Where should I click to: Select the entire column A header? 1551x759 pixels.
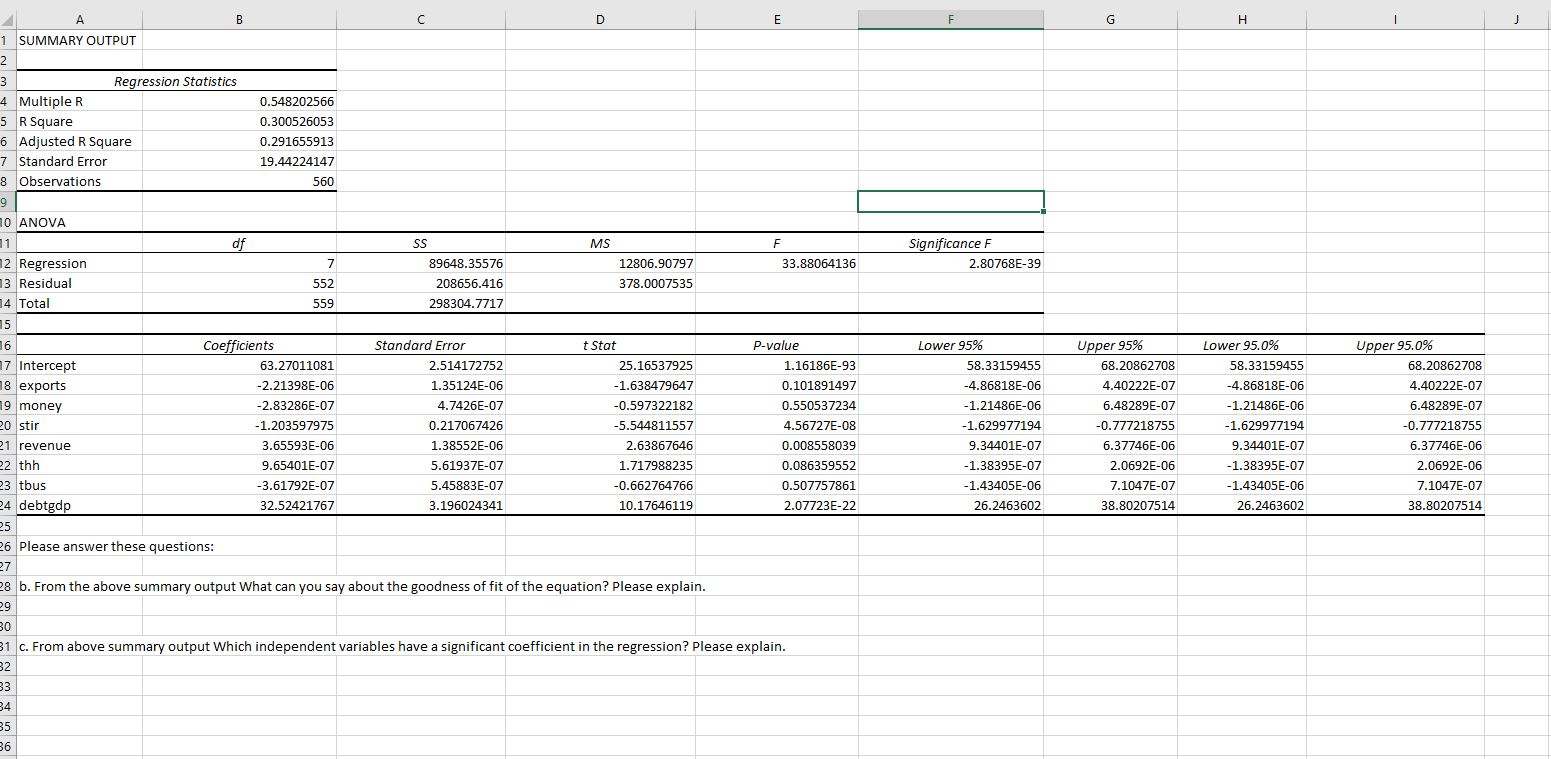[79, 16]
